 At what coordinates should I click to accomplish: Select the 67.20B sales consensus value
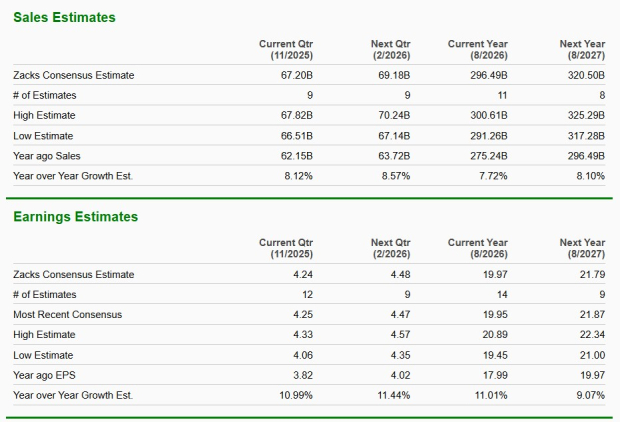(x=296, y=75)
